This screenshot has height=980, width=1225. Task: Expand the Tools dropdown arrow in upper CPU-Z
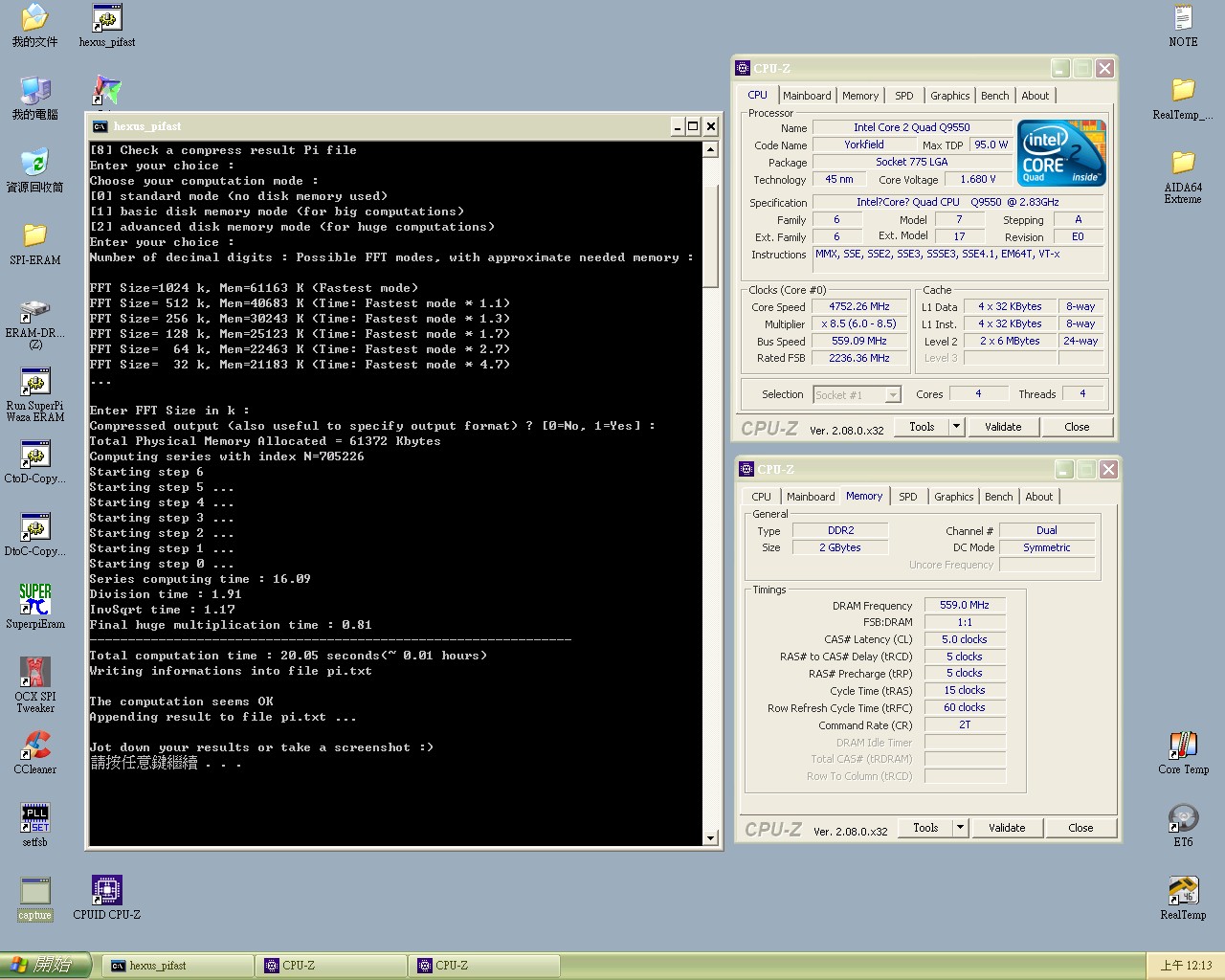pyautogui.click(x=956, y=427)
